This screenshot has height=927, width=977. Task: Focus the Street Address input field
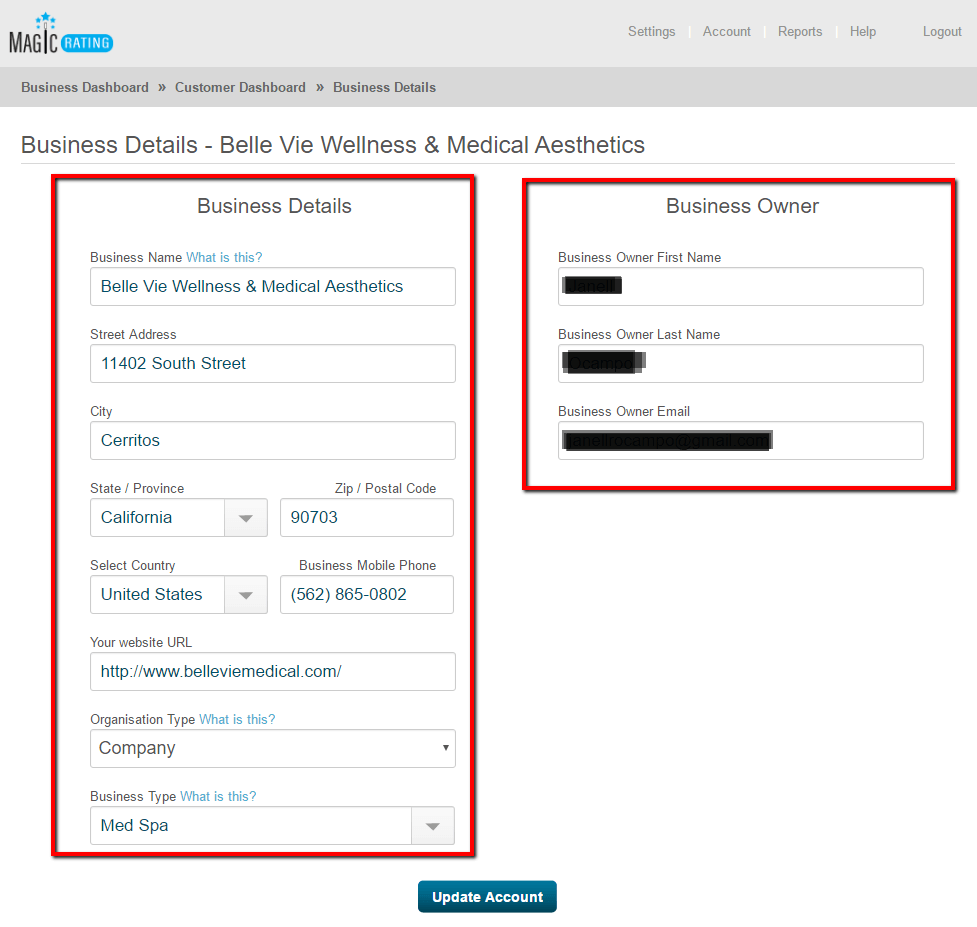click(273, 364)
